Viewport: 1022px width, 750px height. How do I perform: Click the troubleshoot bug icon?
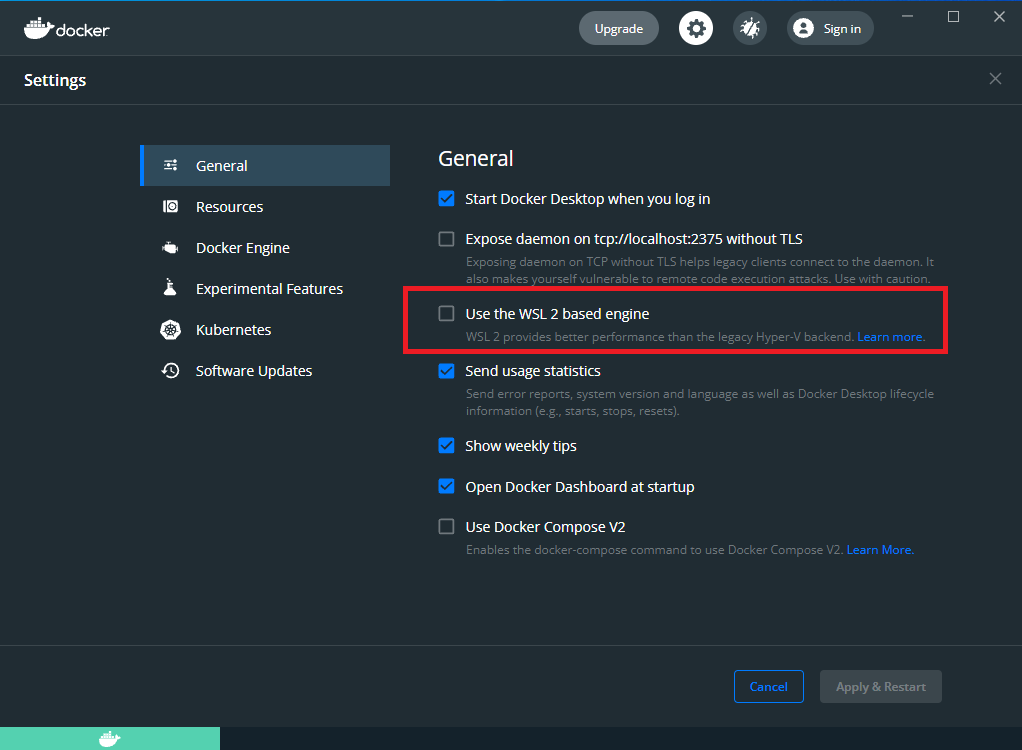(x=750, y=28)
